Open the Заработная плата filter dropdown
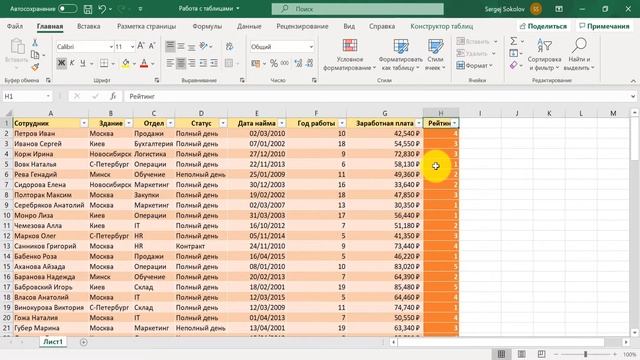Screen dimensions: 640x360 [x=419, y=123]
